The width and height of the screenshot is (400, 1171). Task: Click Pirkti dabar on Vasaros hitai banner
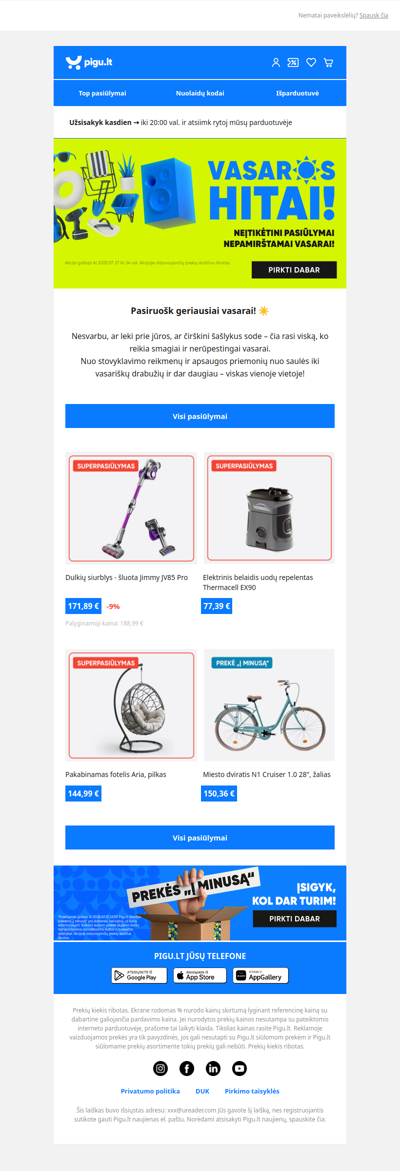tap(294, 270)
